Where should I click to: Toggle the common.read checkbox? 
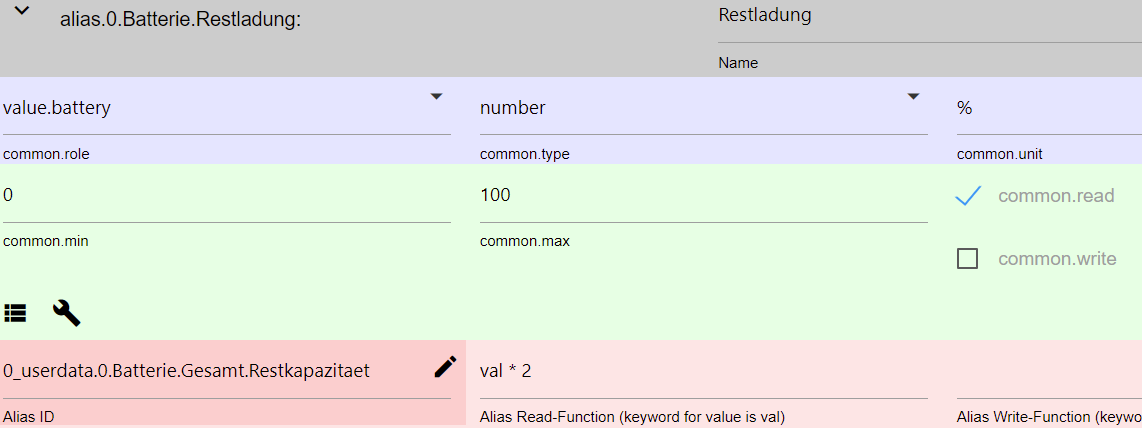(967, 196)
